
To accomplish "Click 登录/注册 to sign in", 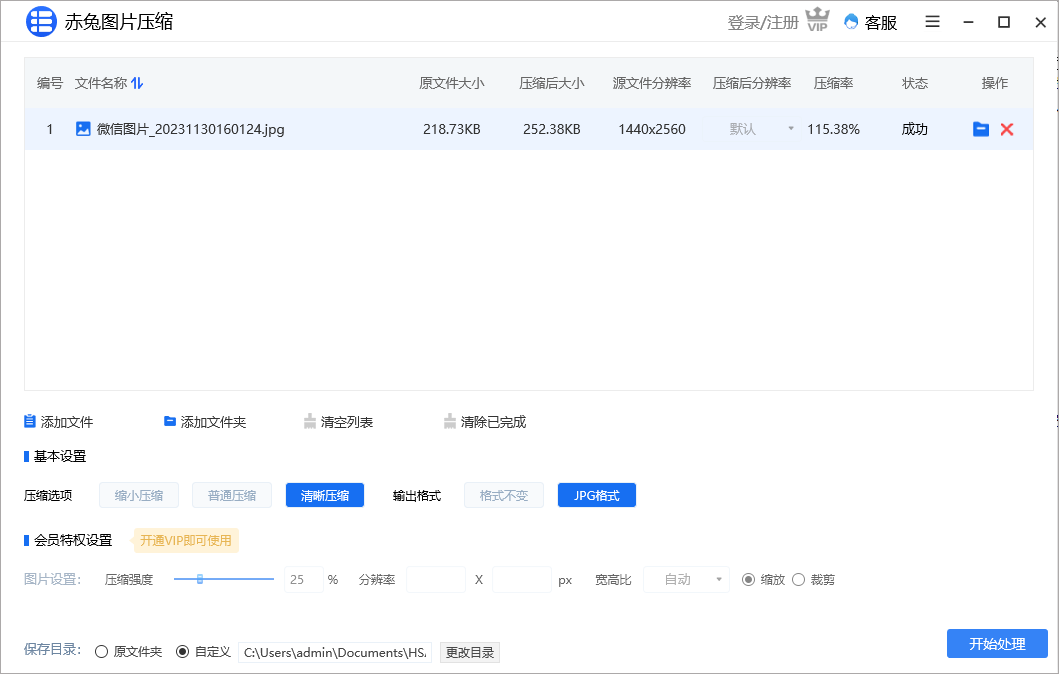I will click(x=765, y=21).
